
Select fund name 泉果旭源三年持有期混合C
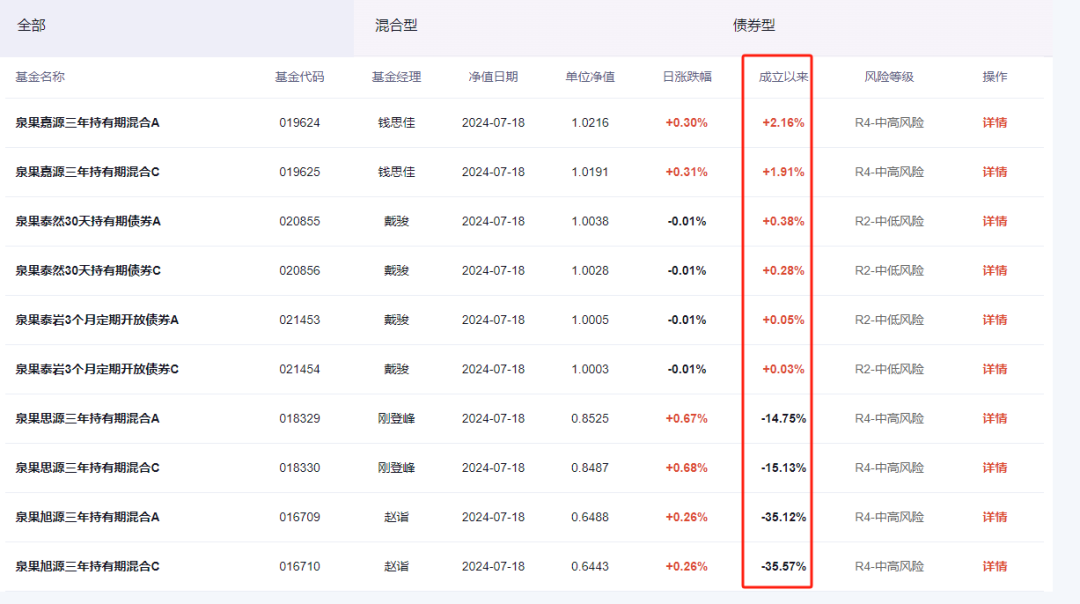[87, 566]
